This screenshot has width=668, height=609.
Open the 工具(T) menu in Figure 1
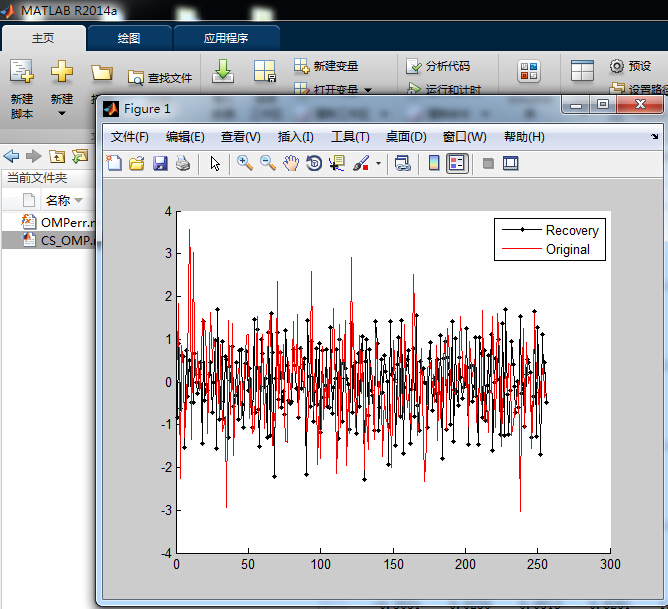(x=350, y=137)
